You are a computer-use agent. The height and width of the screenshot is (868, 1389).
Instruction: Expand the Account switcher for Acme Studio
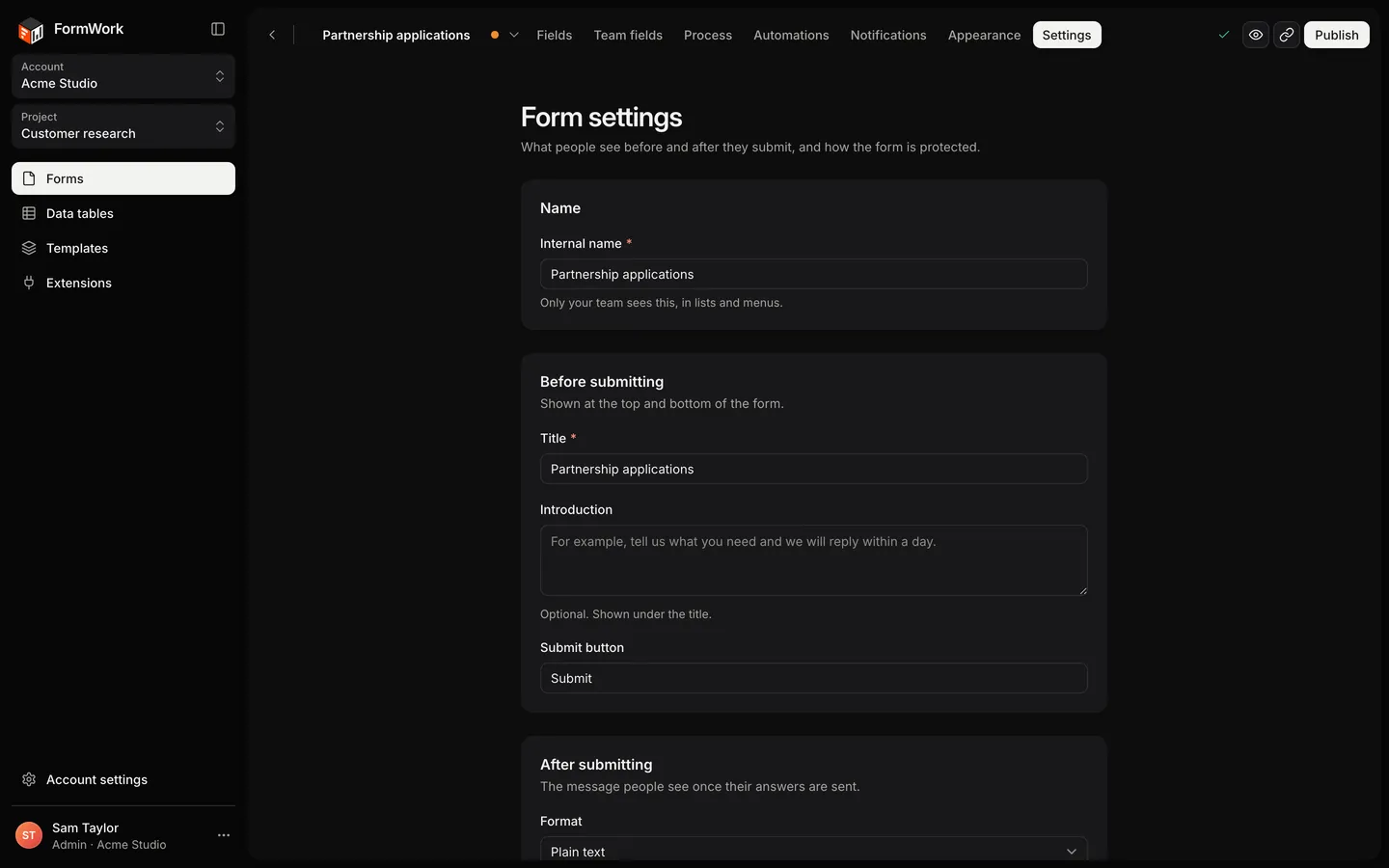tap(123, 75)
